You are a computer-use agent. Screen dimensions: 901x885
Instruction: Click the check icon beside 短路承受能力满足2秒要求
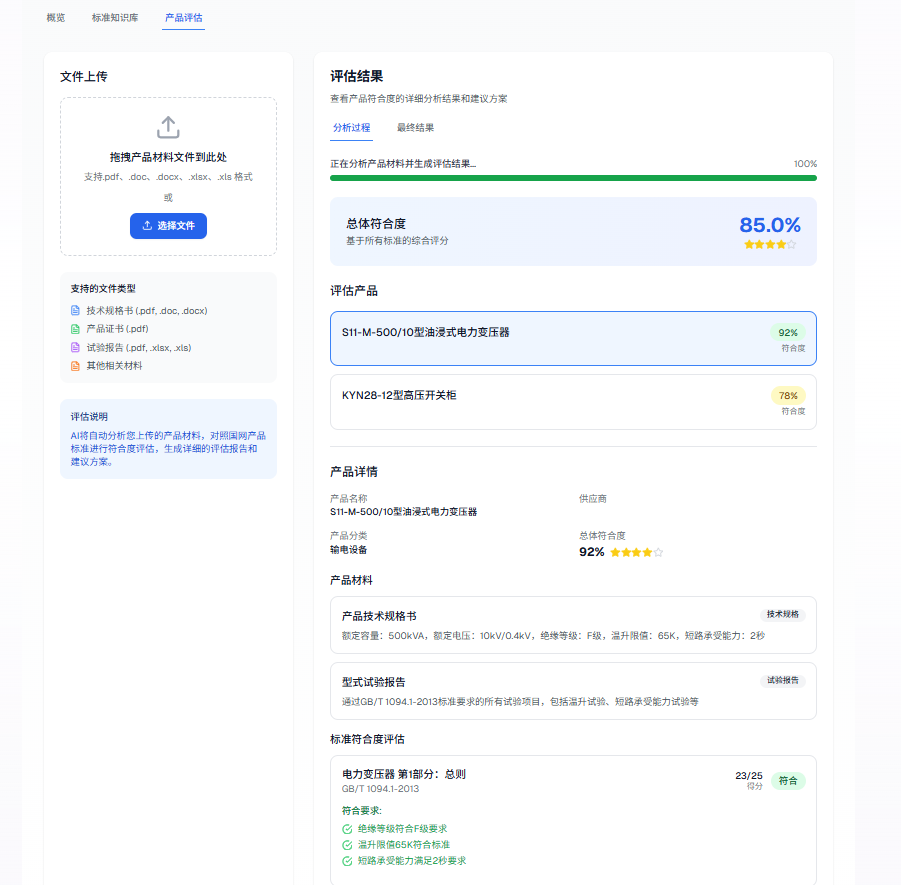pyautogui.click(x=347, y=861)
